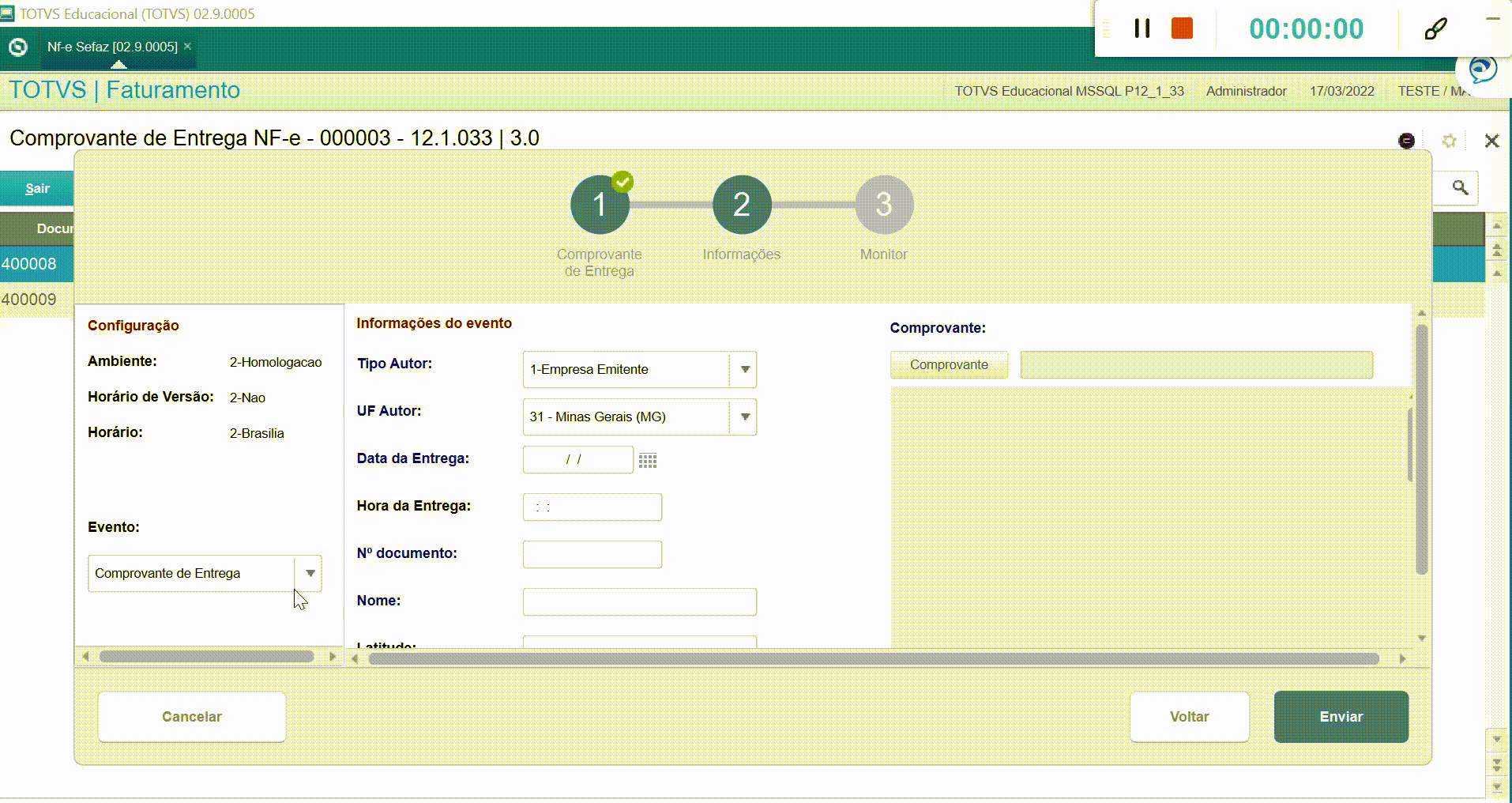Open the Tipo Autor dropdown
Viewport: 1512px width, 803px height.
(744, 369)
